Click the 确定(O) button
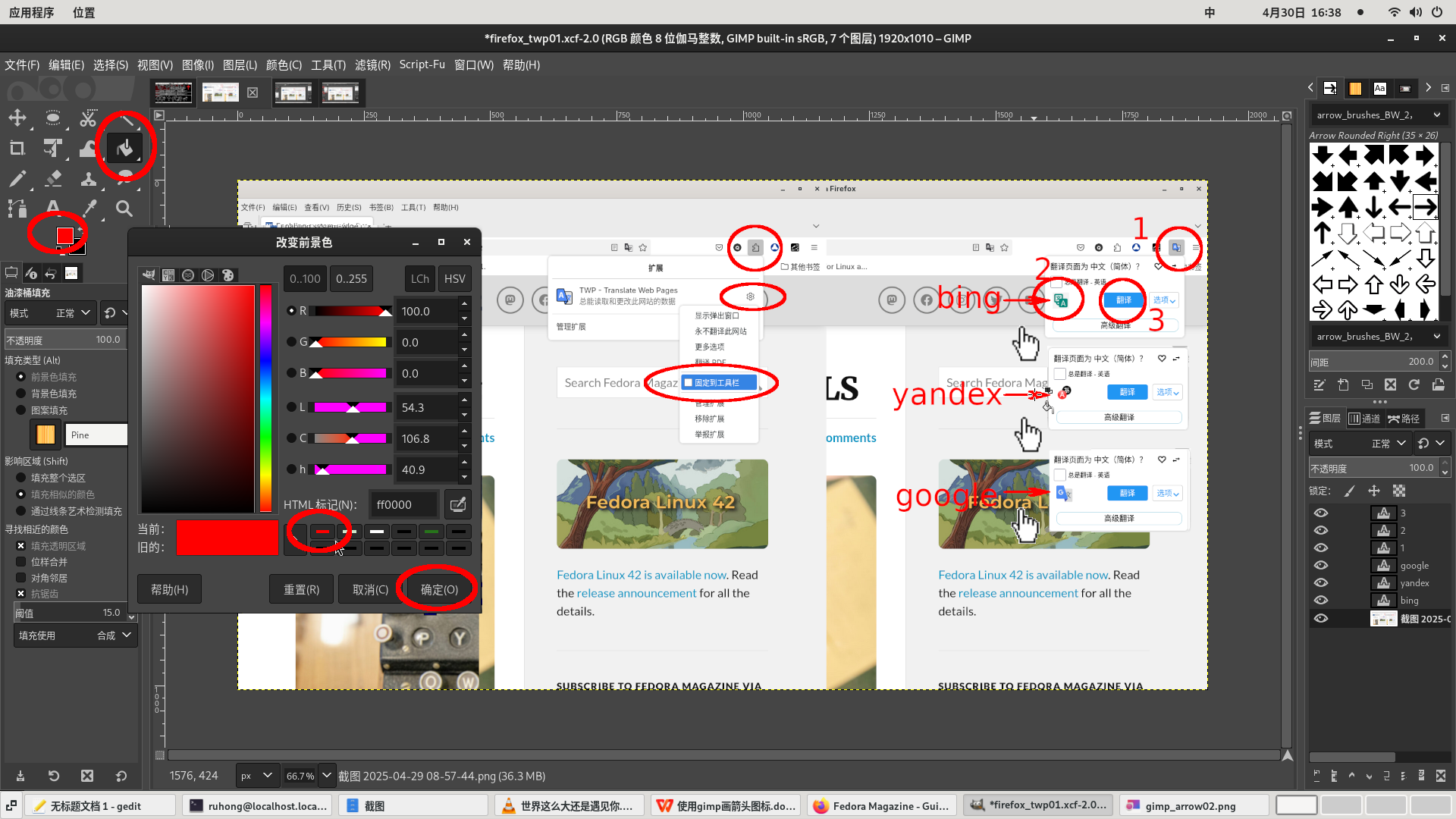 pyautogui.click(x=439, y=589)
